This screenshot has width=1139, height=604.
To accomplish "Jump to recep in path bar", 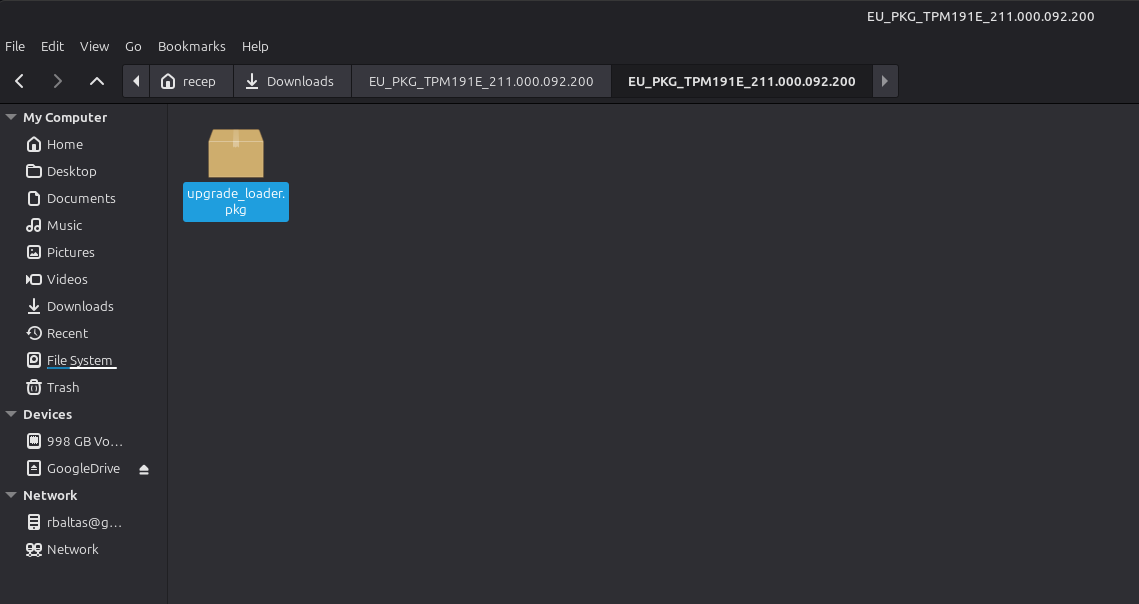I will click(192, 81).
